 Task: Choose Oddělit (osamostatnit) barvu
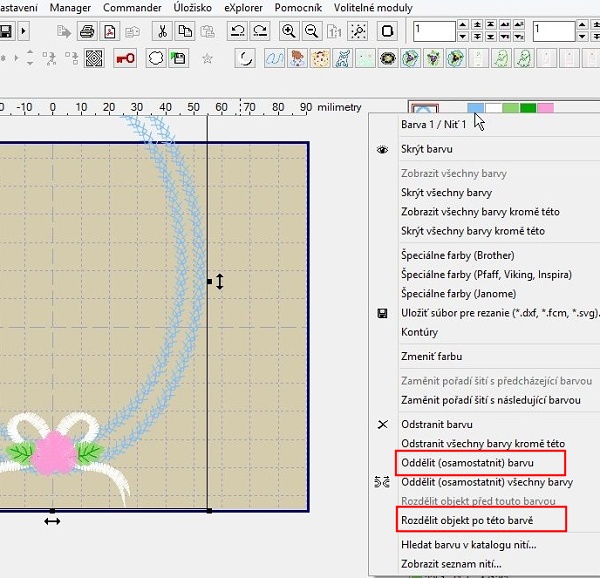[467, 463]
